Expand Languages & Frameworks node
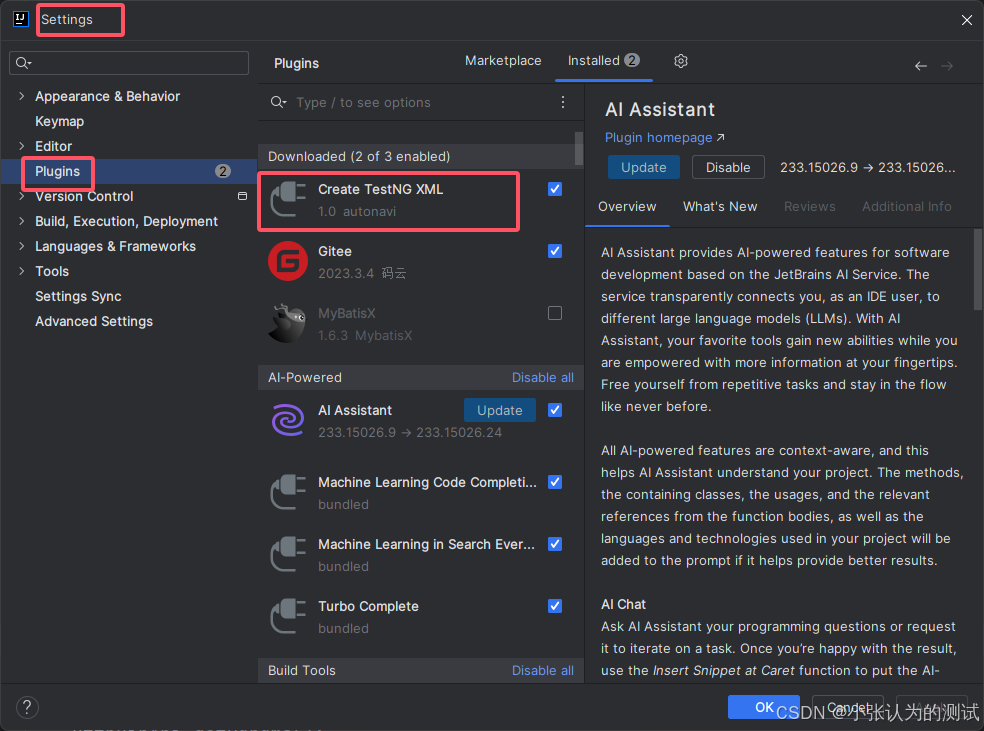The image size is (984, 731). click(x=22, y=246)
